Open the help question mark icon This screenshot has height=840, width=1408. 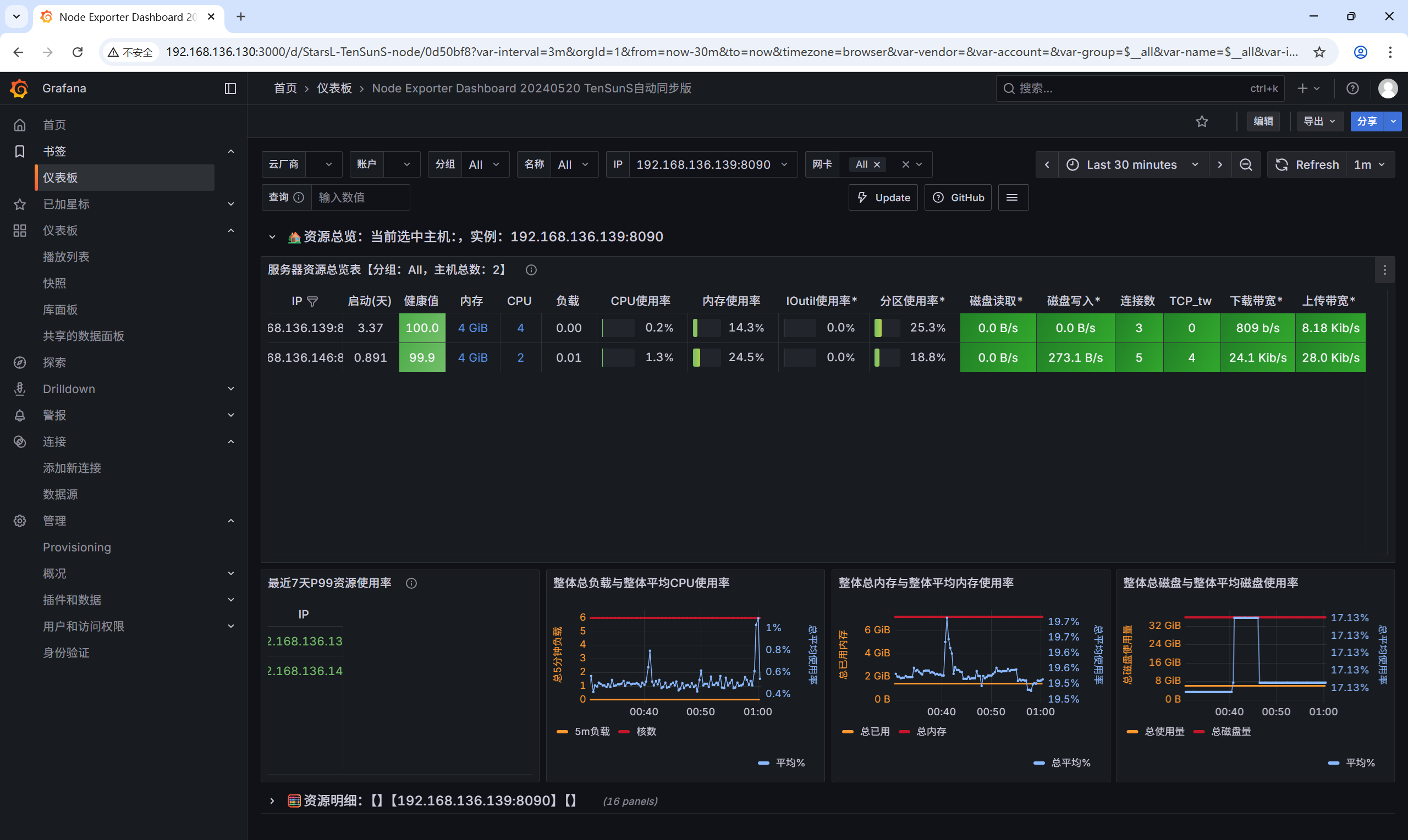pyautogui.click(x=1352, y=89)
